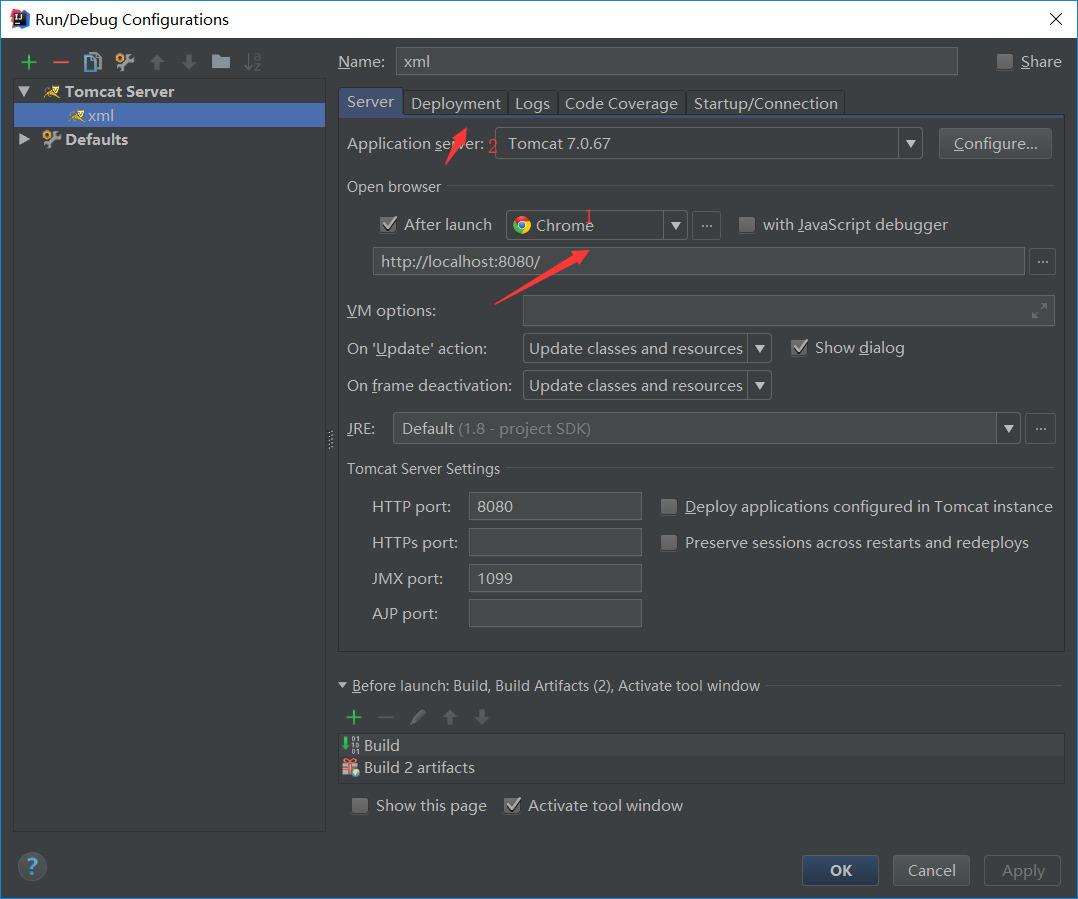
Task: Open the Chrome browser dropdown
Action: click(x=676, y=225)
